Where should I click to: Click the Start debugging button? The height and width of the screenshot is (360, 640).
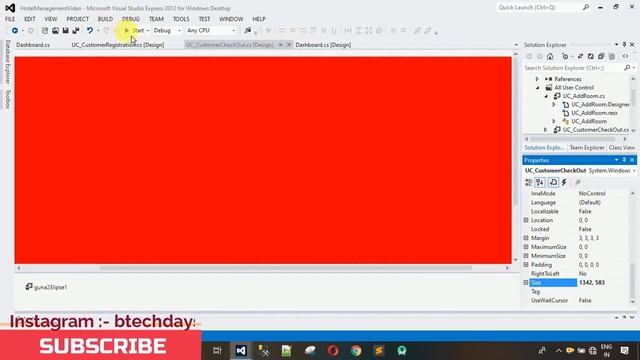(x=135, y=31)
